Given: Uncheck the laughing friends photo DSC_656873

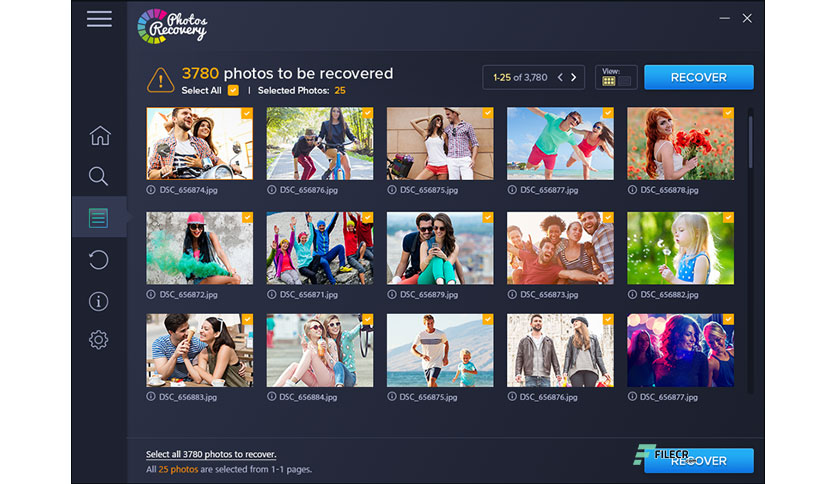Looking at the screenshot, I should tap(608, 217).
